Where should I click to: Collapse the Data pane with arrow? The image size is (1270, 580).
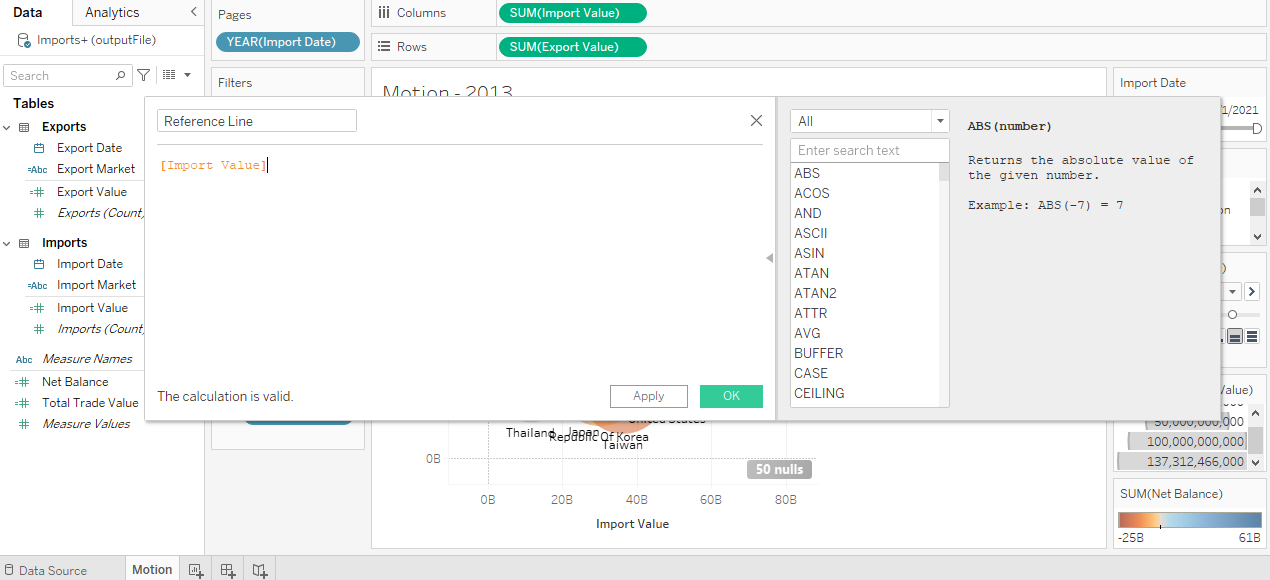(193, 12)
